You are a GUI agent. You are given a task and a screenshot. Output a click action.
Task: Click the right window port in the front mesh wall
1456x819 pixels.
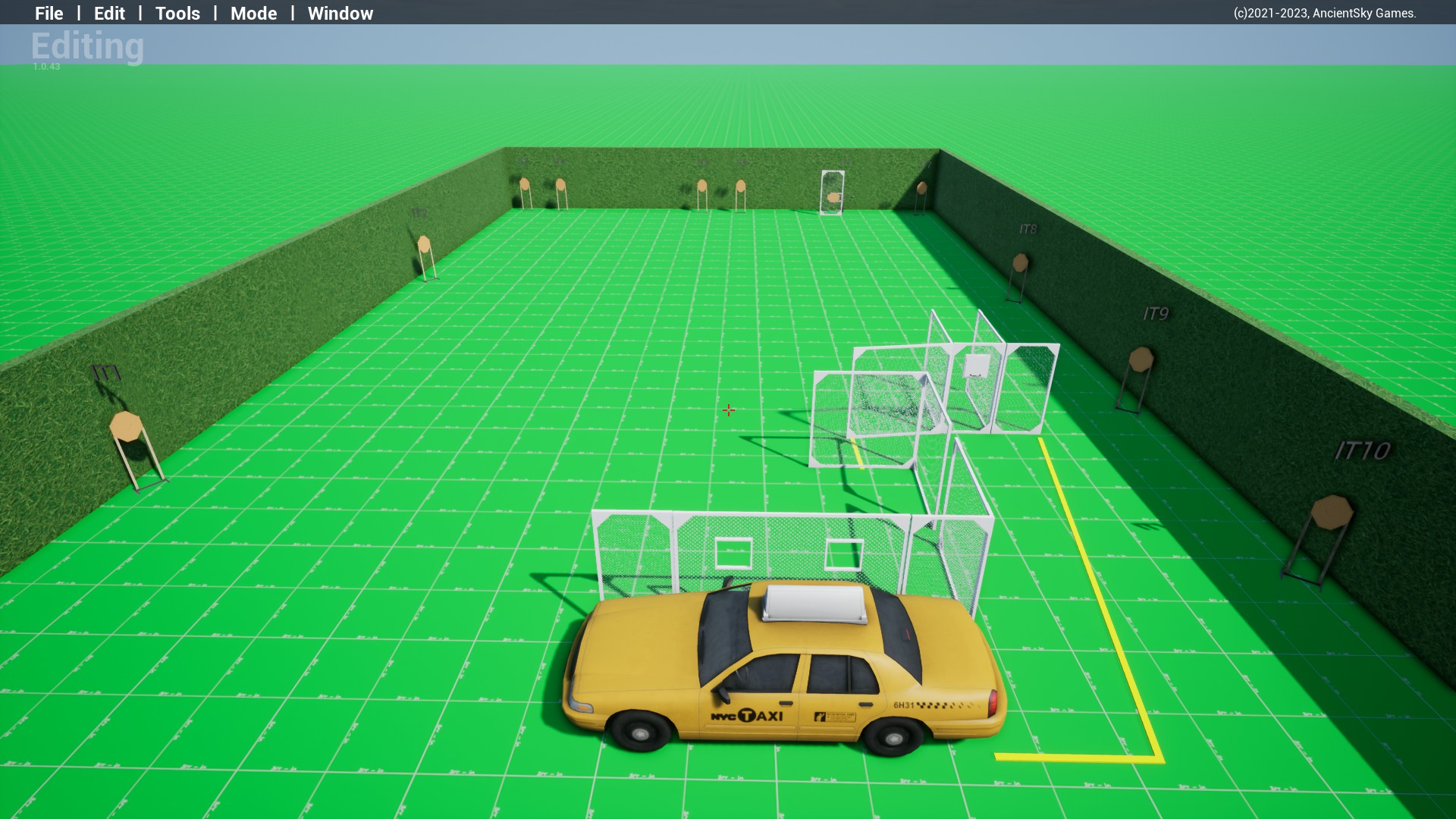pos(843,554)
